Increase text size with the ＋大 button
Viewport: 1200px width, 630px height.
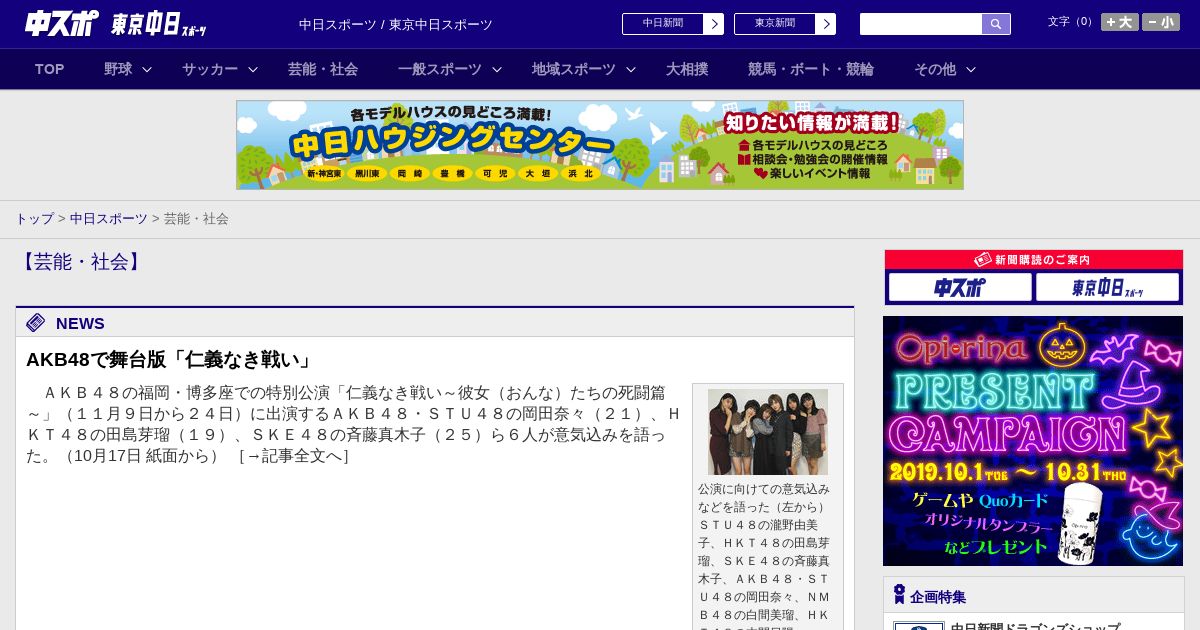pyautogui.click(x=1120, y=22)
